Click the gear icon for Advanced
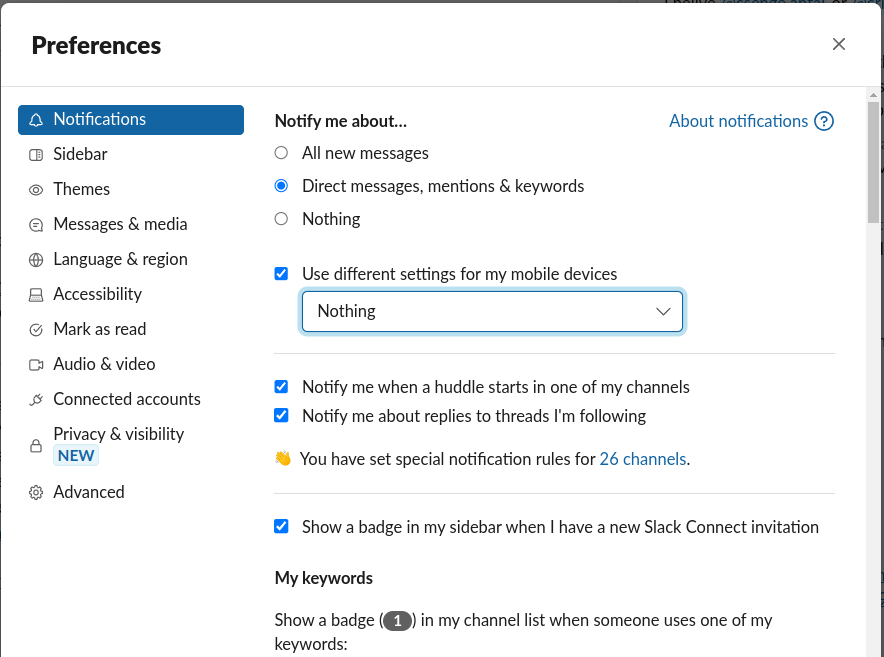 (36, 492)
